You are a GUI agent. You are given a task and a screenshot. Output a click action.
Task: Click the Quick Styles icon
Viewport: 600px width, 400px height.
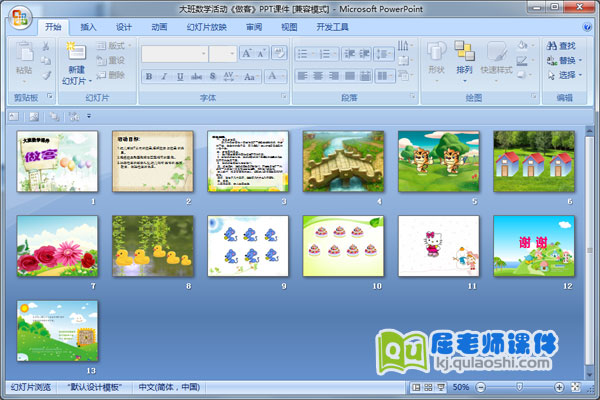click(x=497, y=52)
